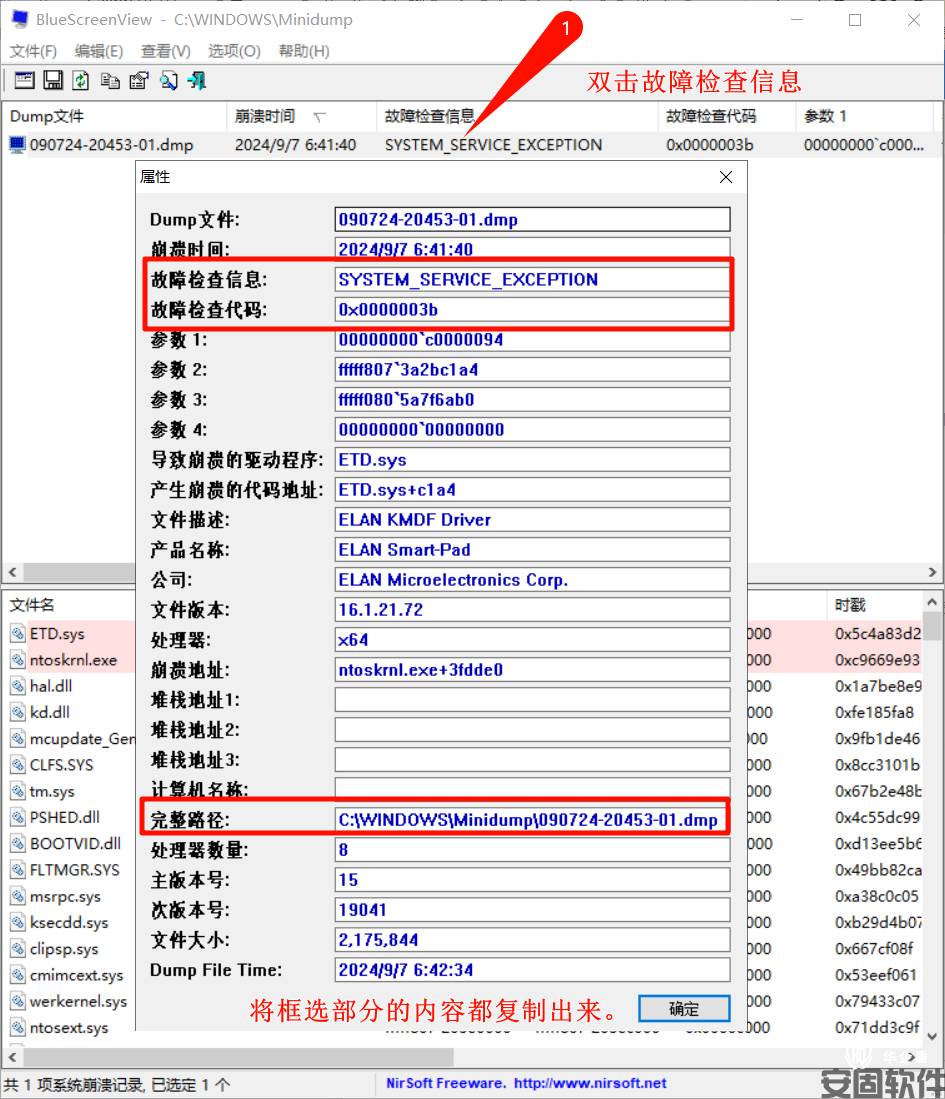Screen dimensions: 945x1099
Task: Click the 故障检查信息 field in the dialog
Action: point(532,280)
